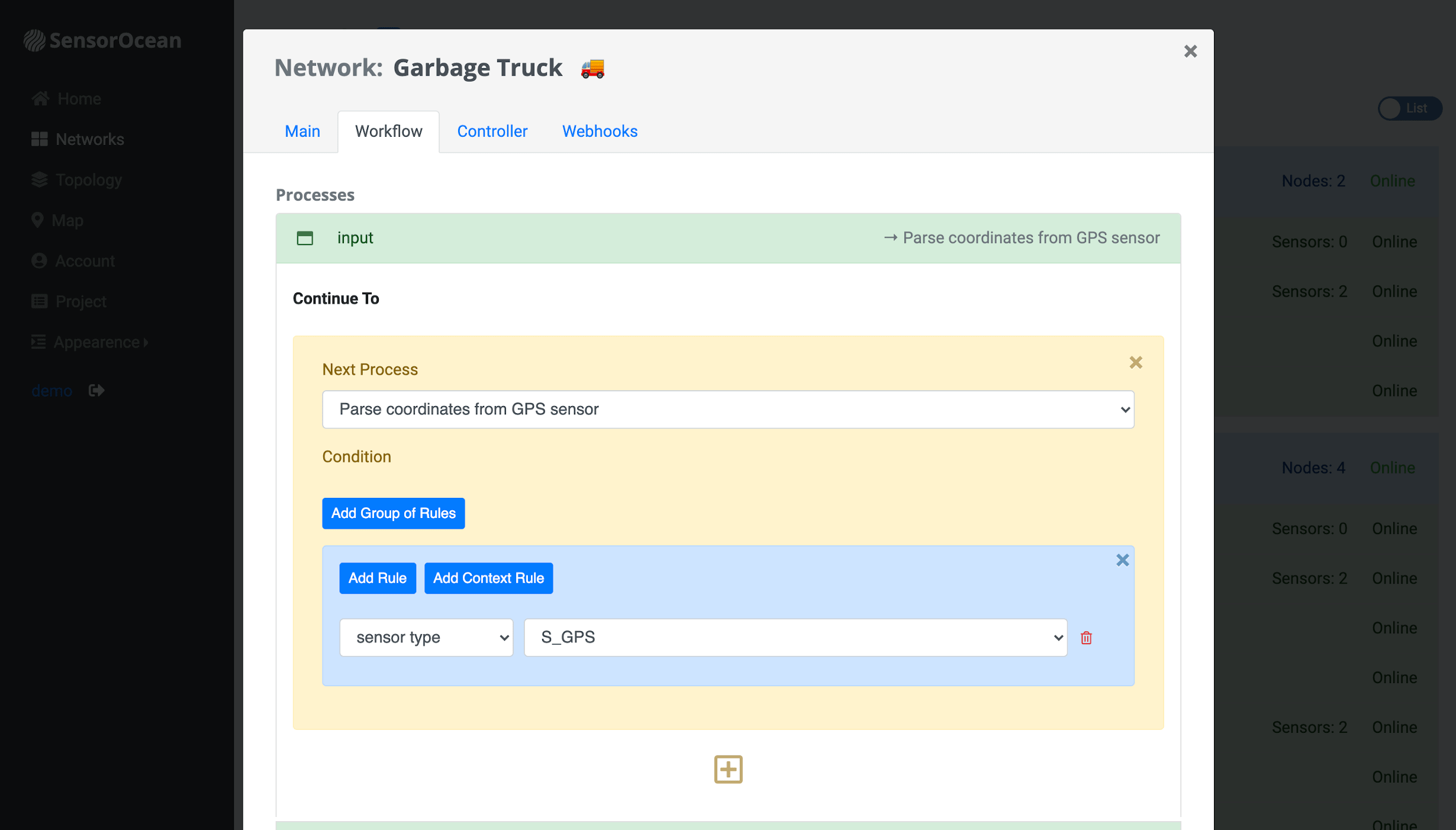Image resolution: width=1456 pixels, height=830 pixels.
Task: Switch to the Webhooks tab
Action: click(599, 131)
